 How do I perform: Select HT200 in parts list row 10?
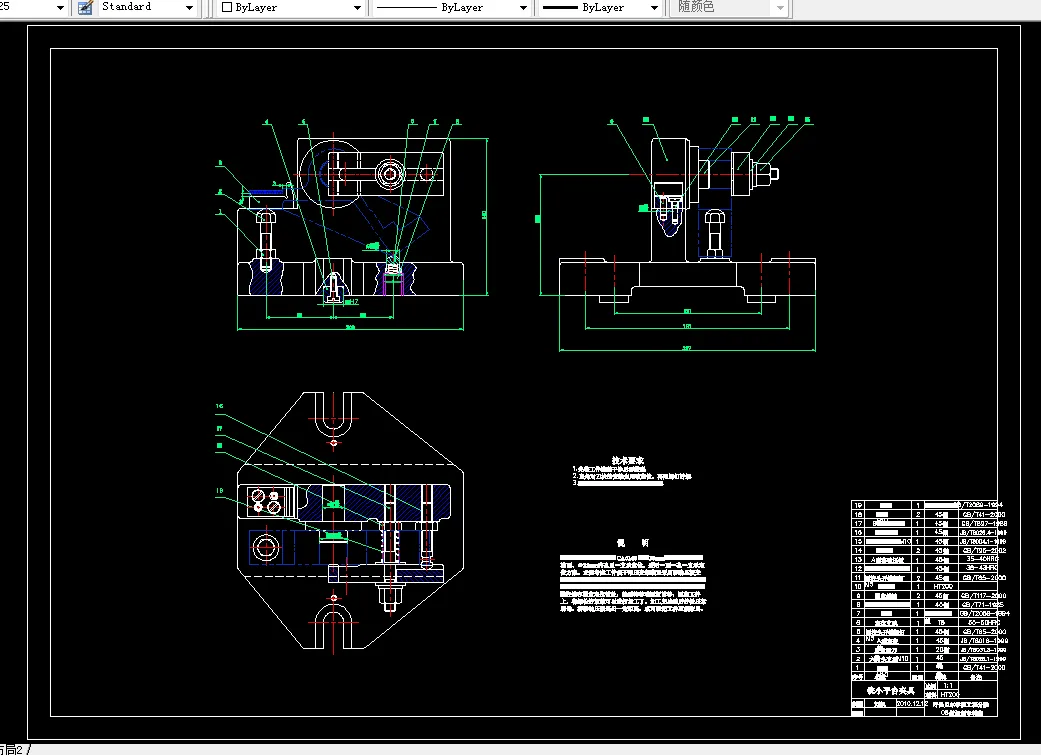point(943,586)
